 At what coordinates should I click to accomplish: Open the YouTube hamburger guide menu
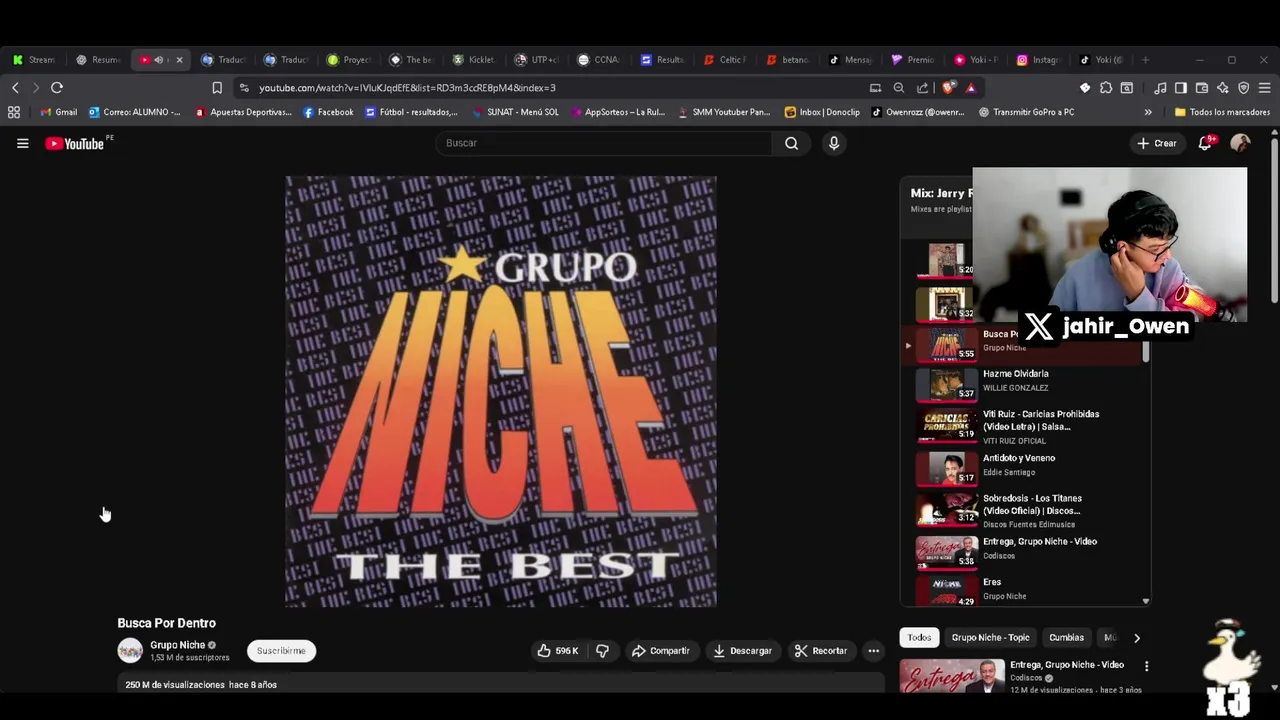(x=22, y=143)
